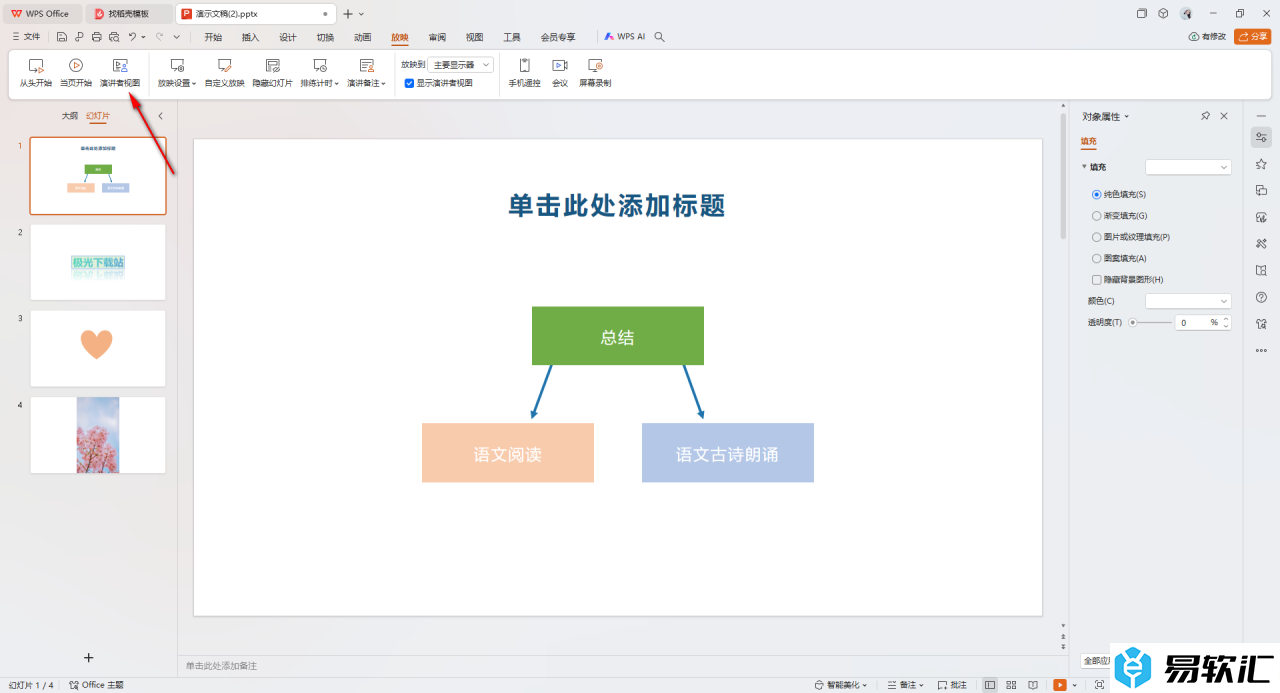Open Notes (备注) dropdown in status bar

point(906,685)
